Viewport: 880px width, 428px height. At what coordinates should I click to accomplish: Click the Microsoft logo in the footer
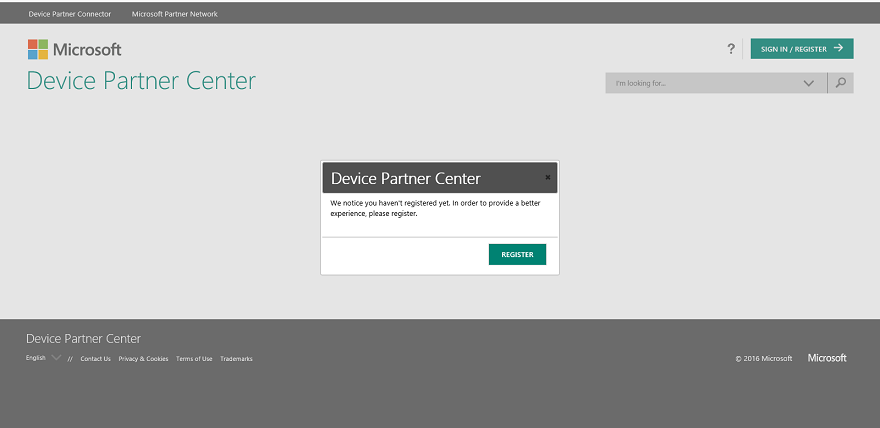click(x=827, y=358)
